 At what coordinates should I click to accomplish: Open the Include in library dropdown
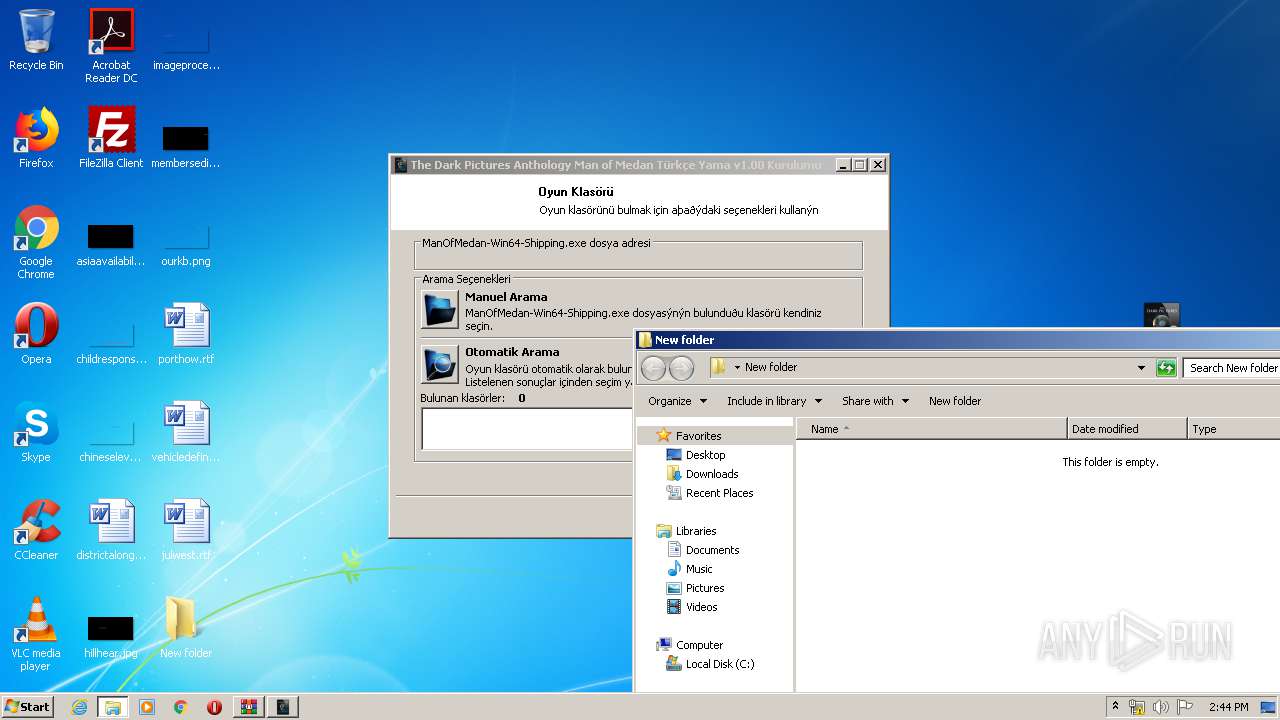coord(774,401)
